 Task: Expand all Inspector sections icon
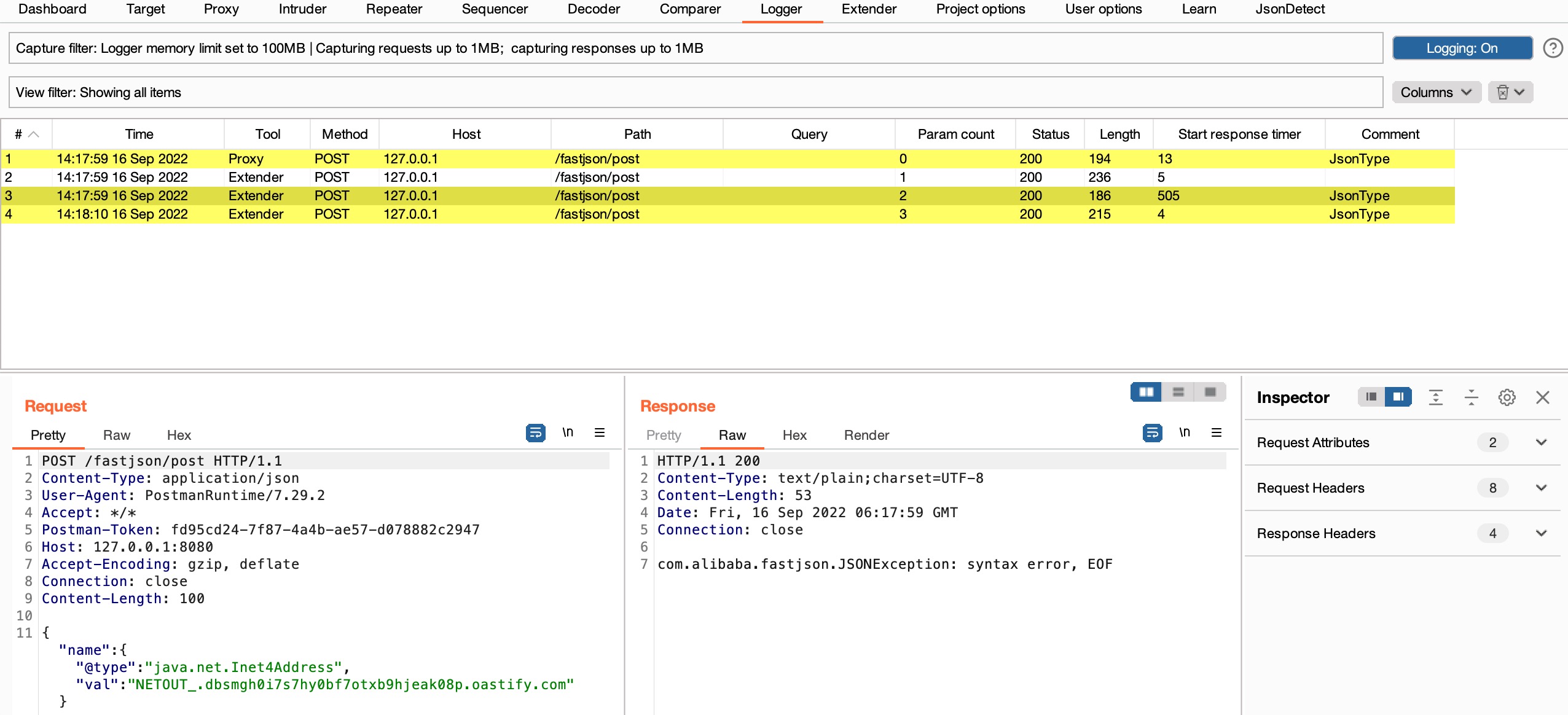[x=1436, y=397]
